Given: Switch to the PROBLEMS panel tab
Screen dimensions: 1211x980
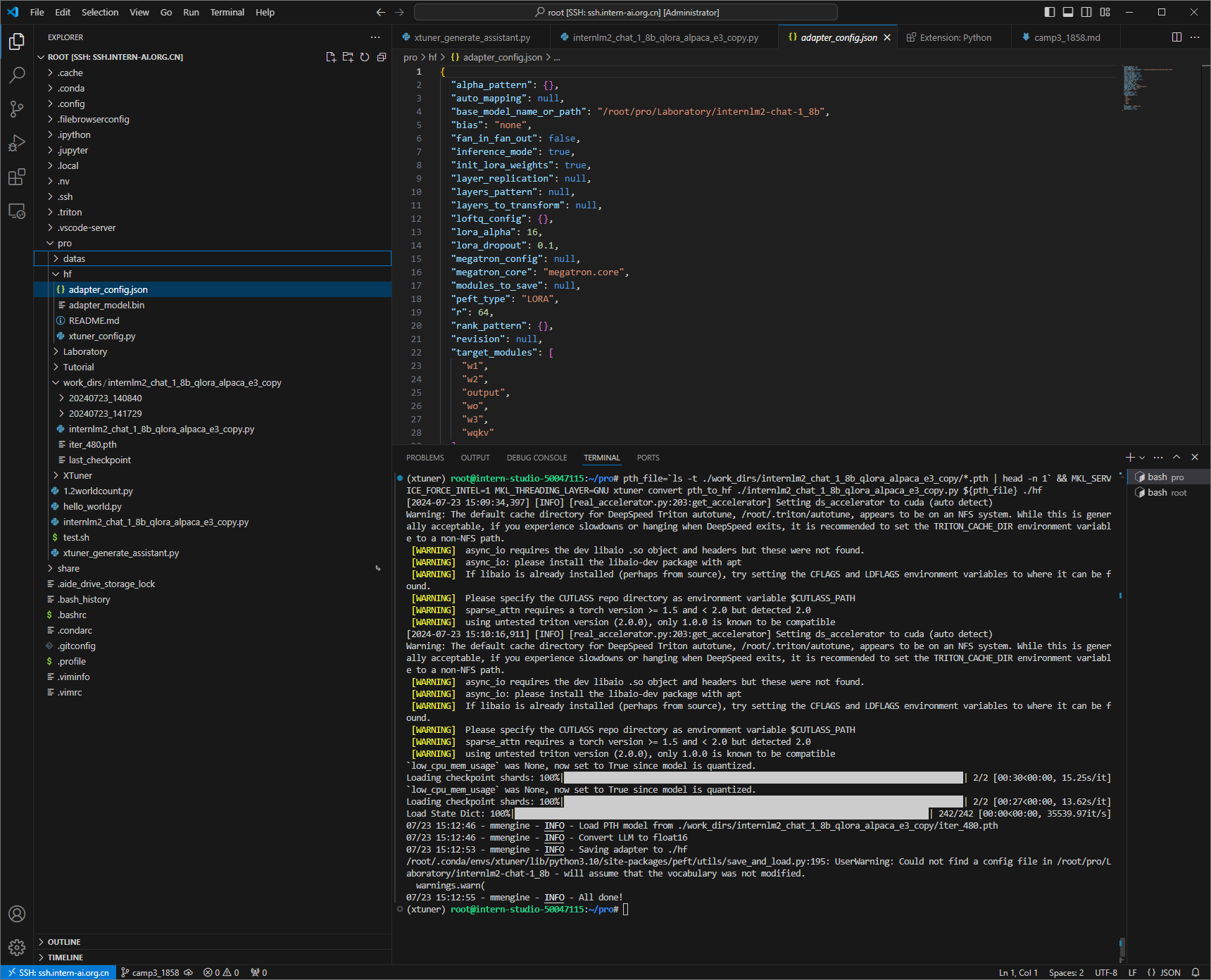Looking at the screenshot, I should (x=425, y=458).
